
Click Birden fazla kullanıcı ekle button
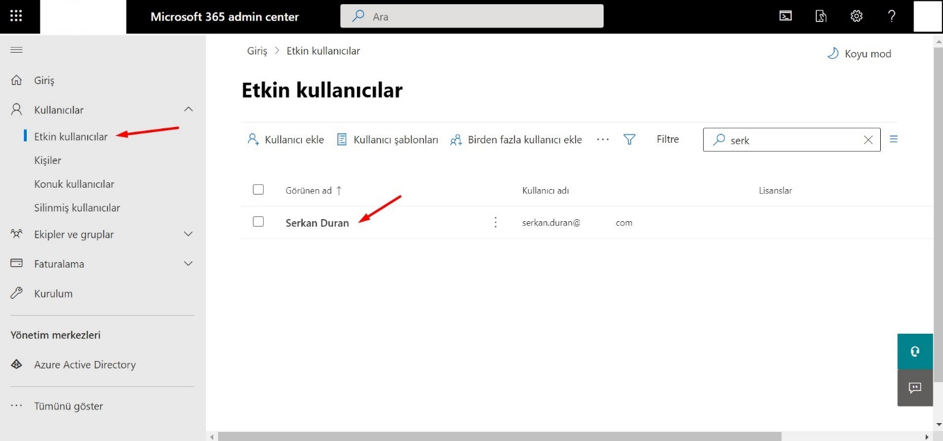tap(516, 140)
